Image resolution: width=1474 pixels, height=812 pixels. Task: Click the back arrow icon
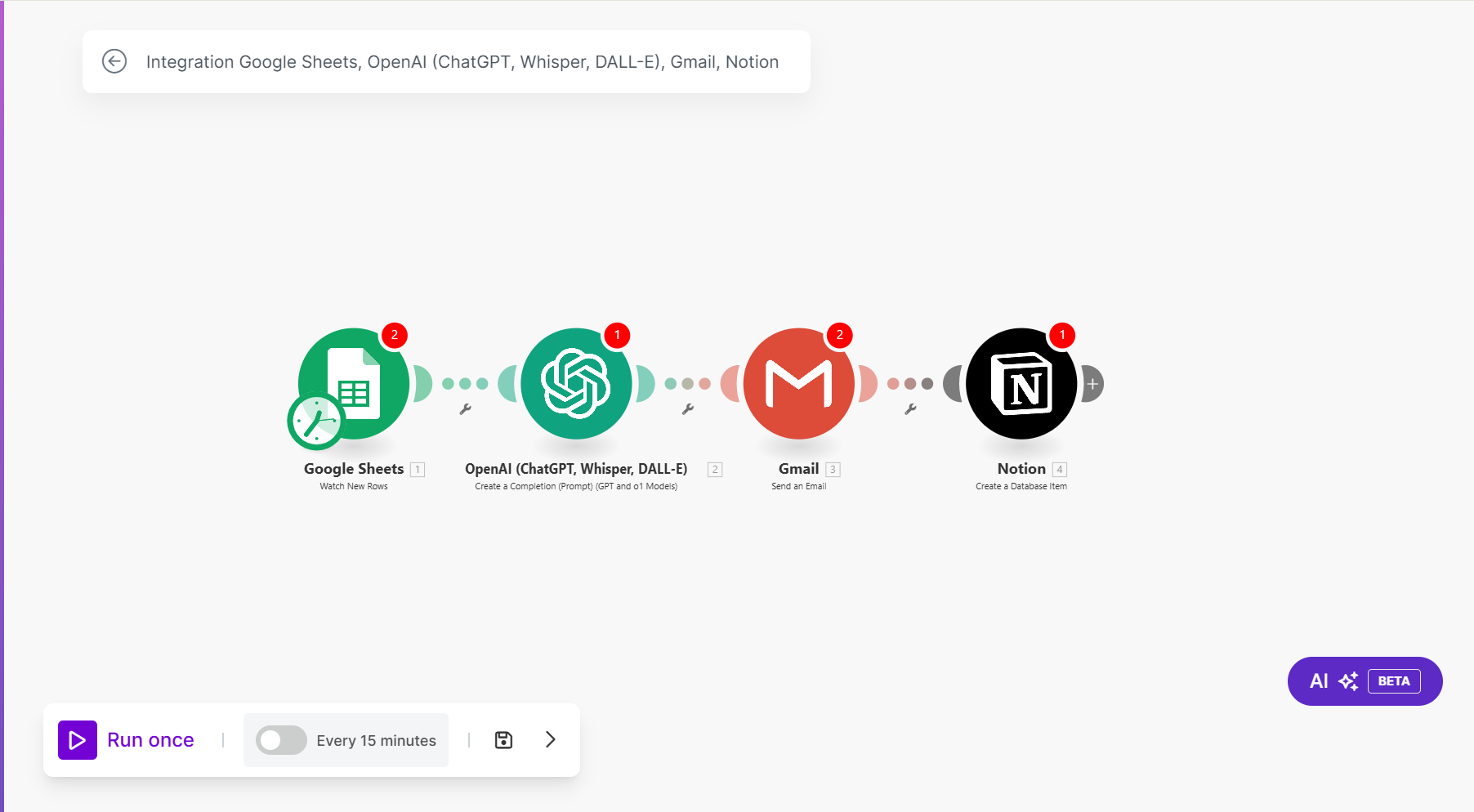coord(114,61)
